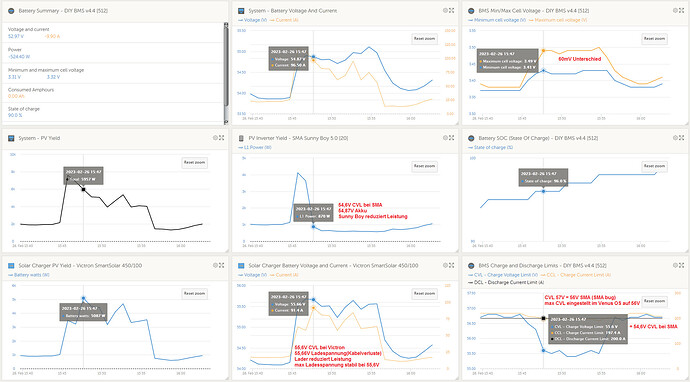The height and width of the screenshot is (382, 690).
Task: Toggle DCL Discharge Current Limit (A) series
Action: [506, 283]
